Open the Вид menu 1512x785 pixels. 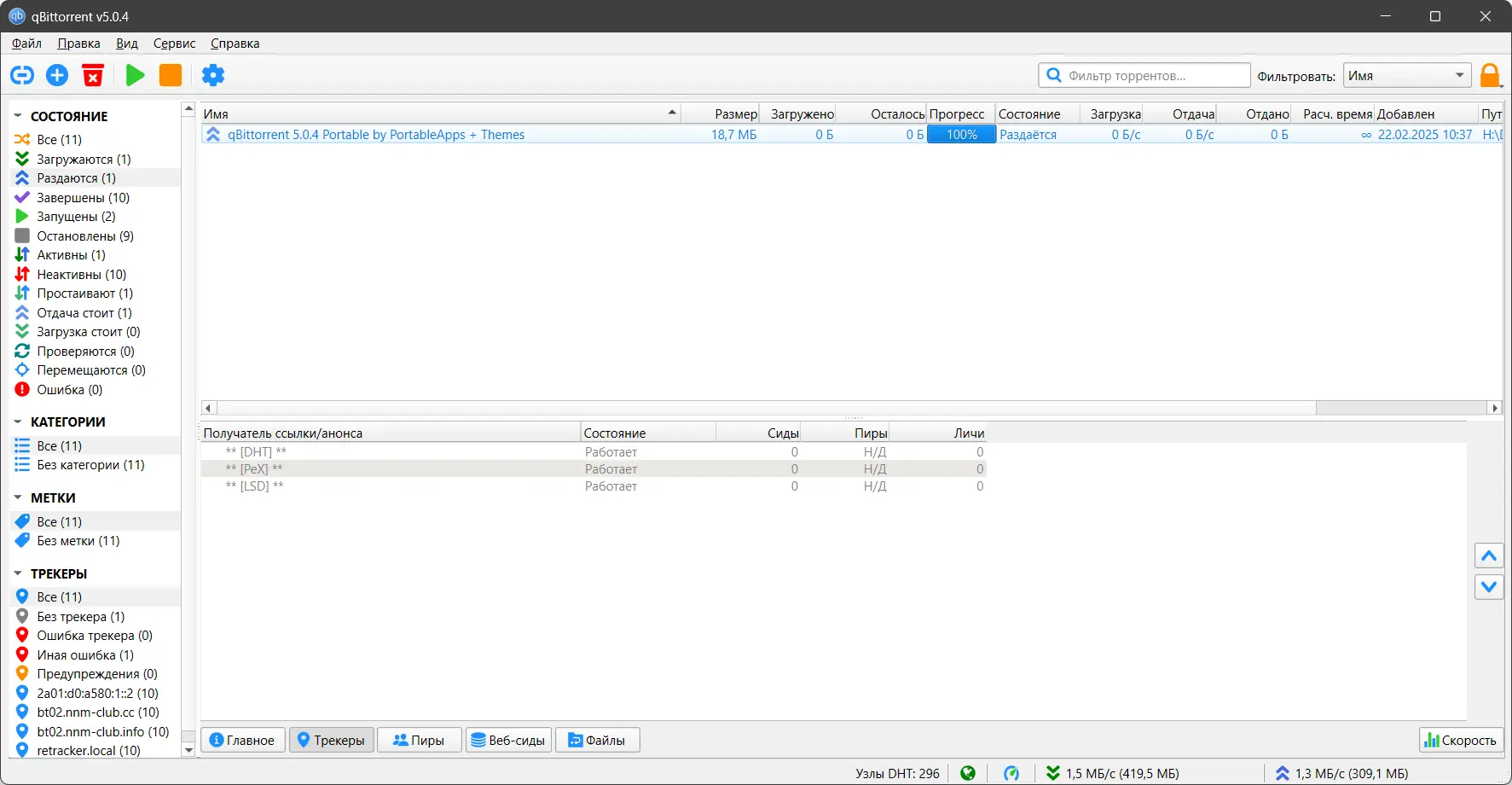127,44
